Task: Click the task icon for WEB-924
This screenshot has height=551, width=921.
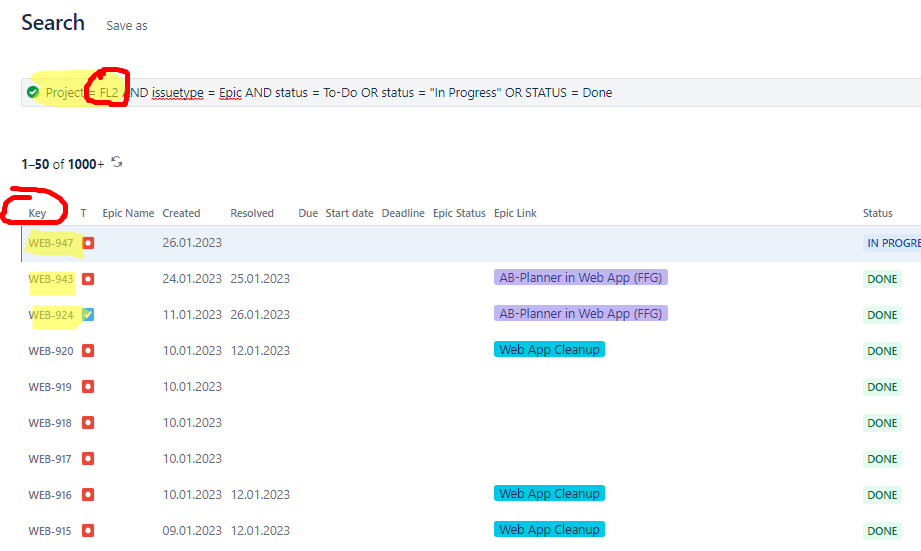Action: pyautogui.click(x=88, y=315)
